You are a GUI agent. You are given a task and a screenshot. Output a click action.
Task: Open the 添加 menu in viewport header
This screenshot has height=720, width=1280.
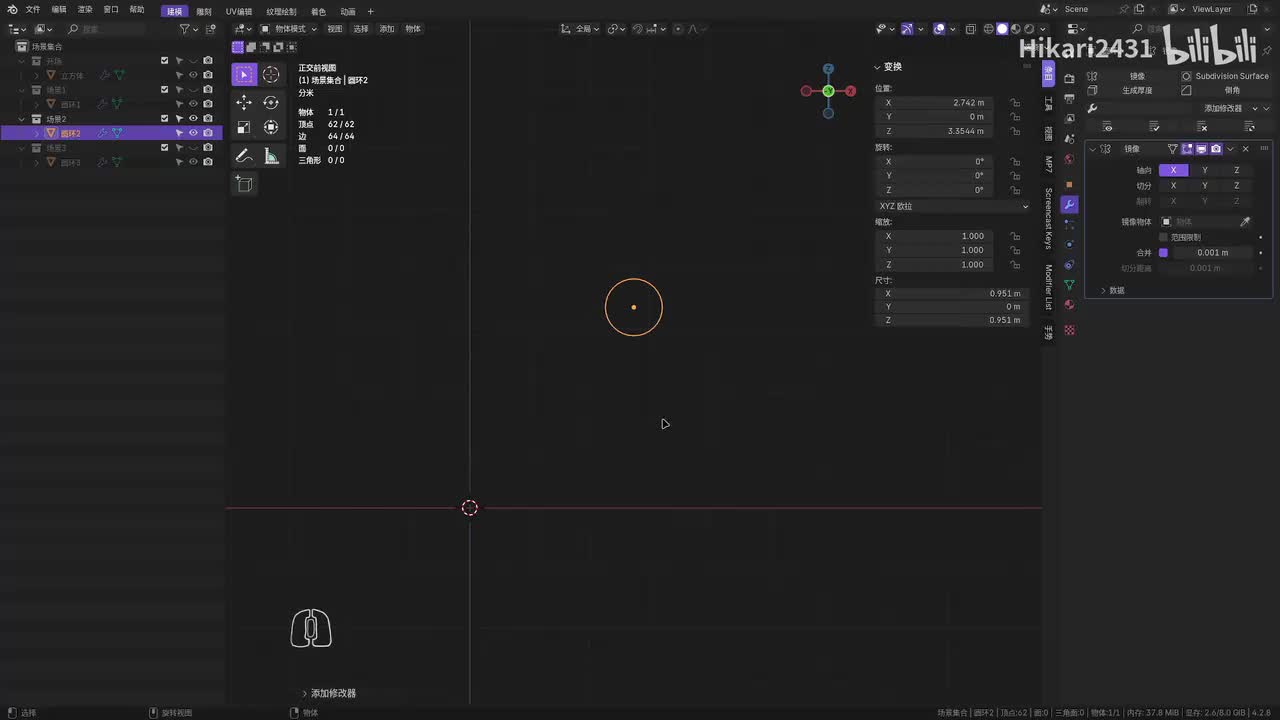[x=387, y=29]
